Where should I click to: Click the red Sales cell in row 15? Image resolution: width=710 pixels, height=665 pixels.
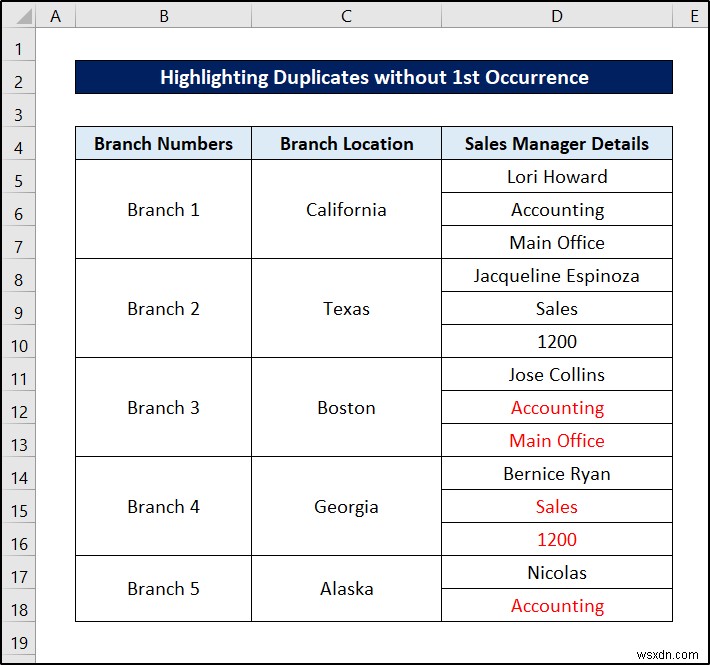[557, 507]
